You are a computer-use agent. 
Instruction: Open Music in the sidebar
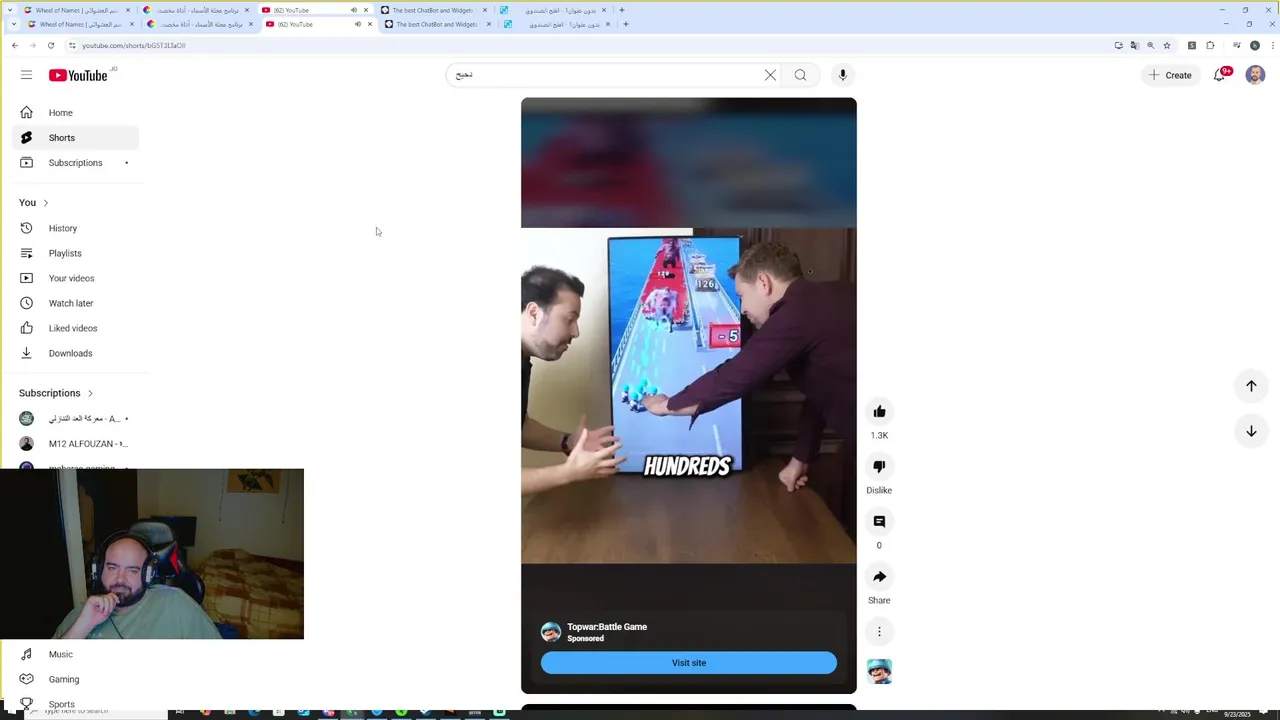(x=75, y=654)
